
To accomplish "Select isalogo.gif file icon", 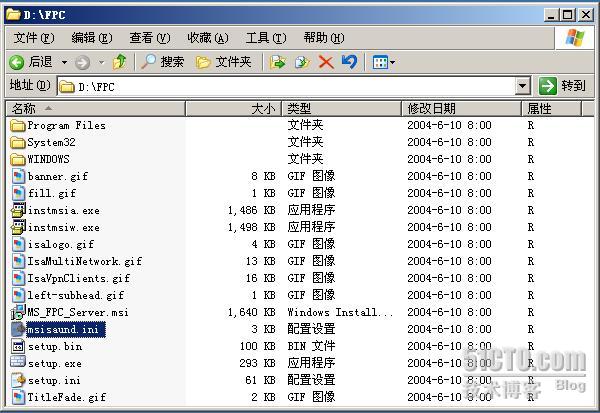I will coord(18,244).
